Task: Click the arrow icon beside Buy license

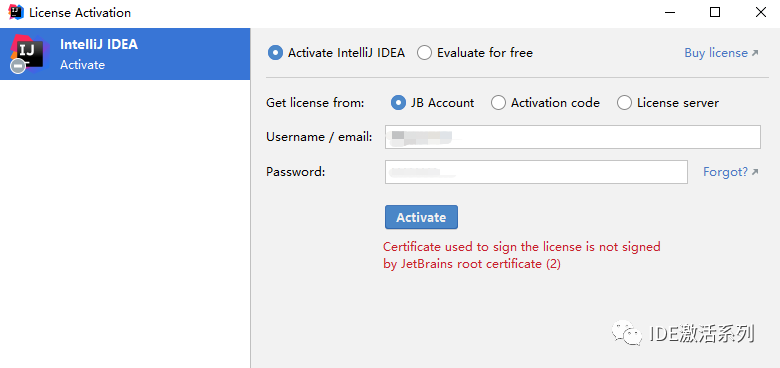Action: point(755,53)
